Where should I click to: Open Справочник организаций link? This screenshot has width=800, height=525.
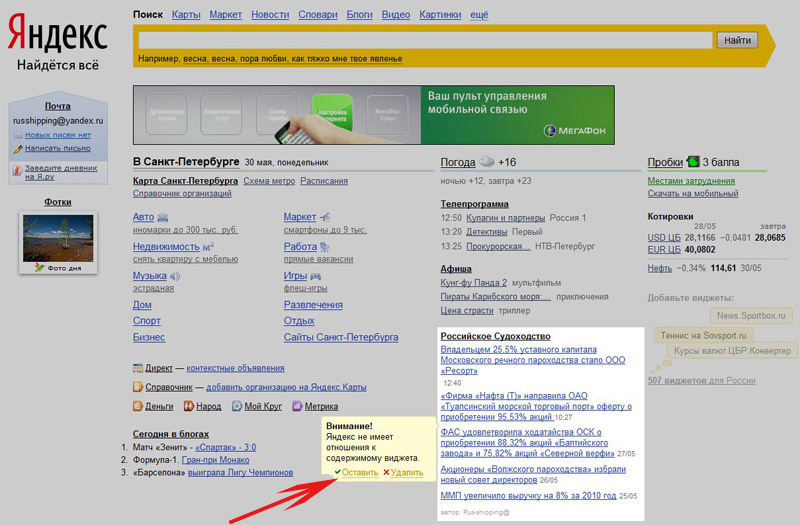click(x=182, y=194)
